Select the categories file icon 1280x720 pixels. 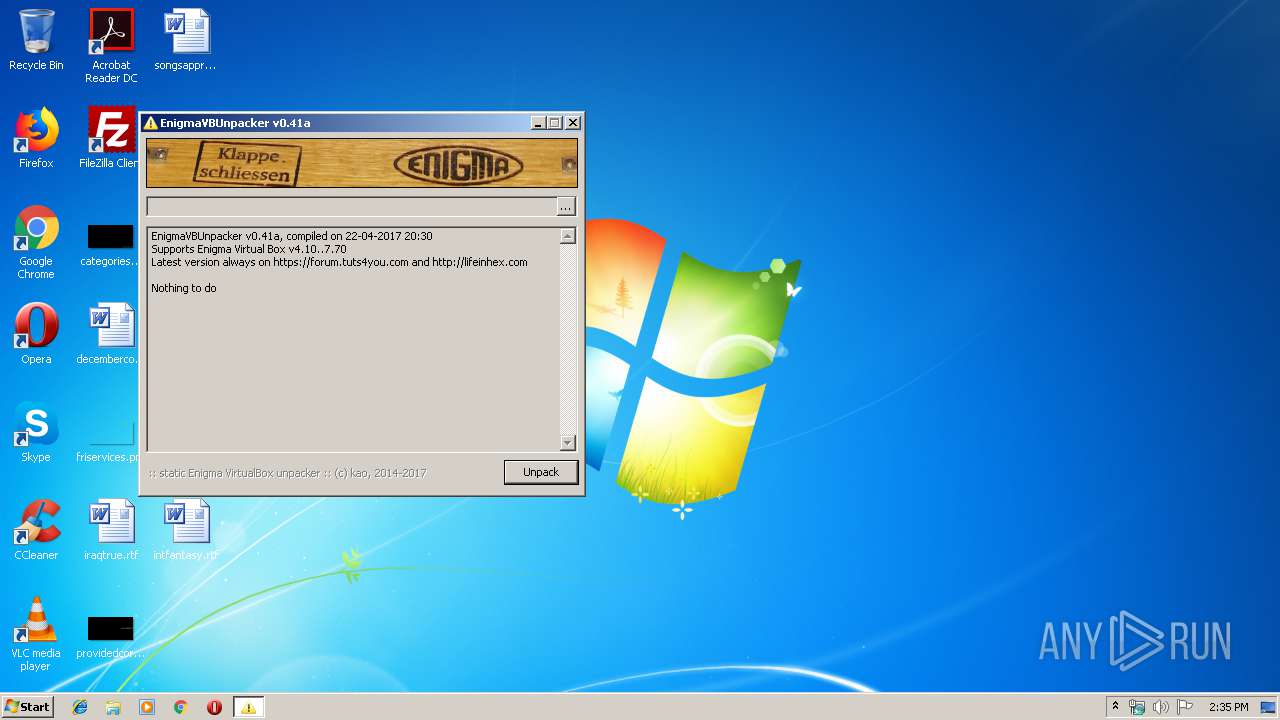coord(110,246)
